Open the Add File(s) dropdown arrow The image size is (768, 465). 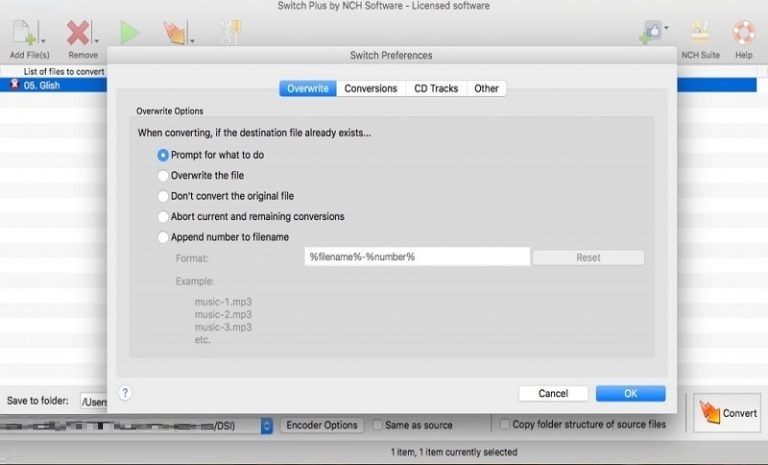[x=43, y=41]
